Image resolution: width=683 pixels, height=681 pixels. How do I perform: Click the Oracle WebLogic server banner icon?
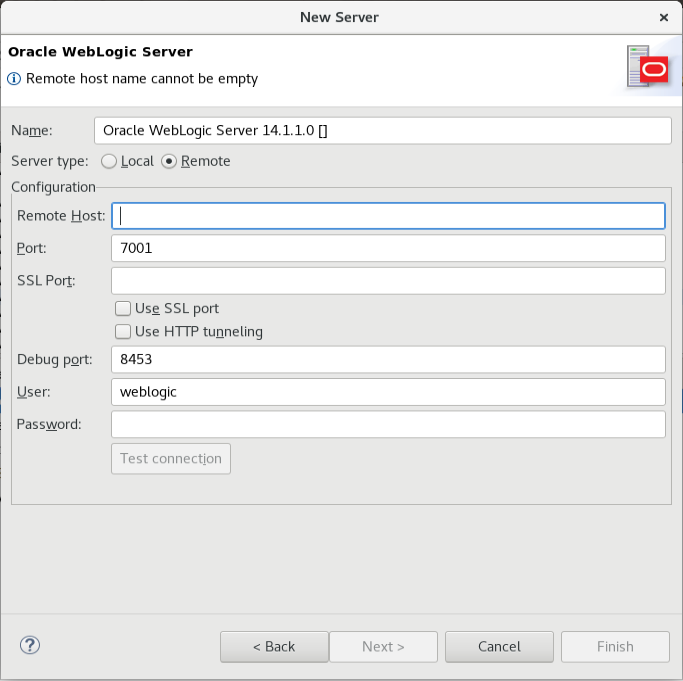(647, 66)
